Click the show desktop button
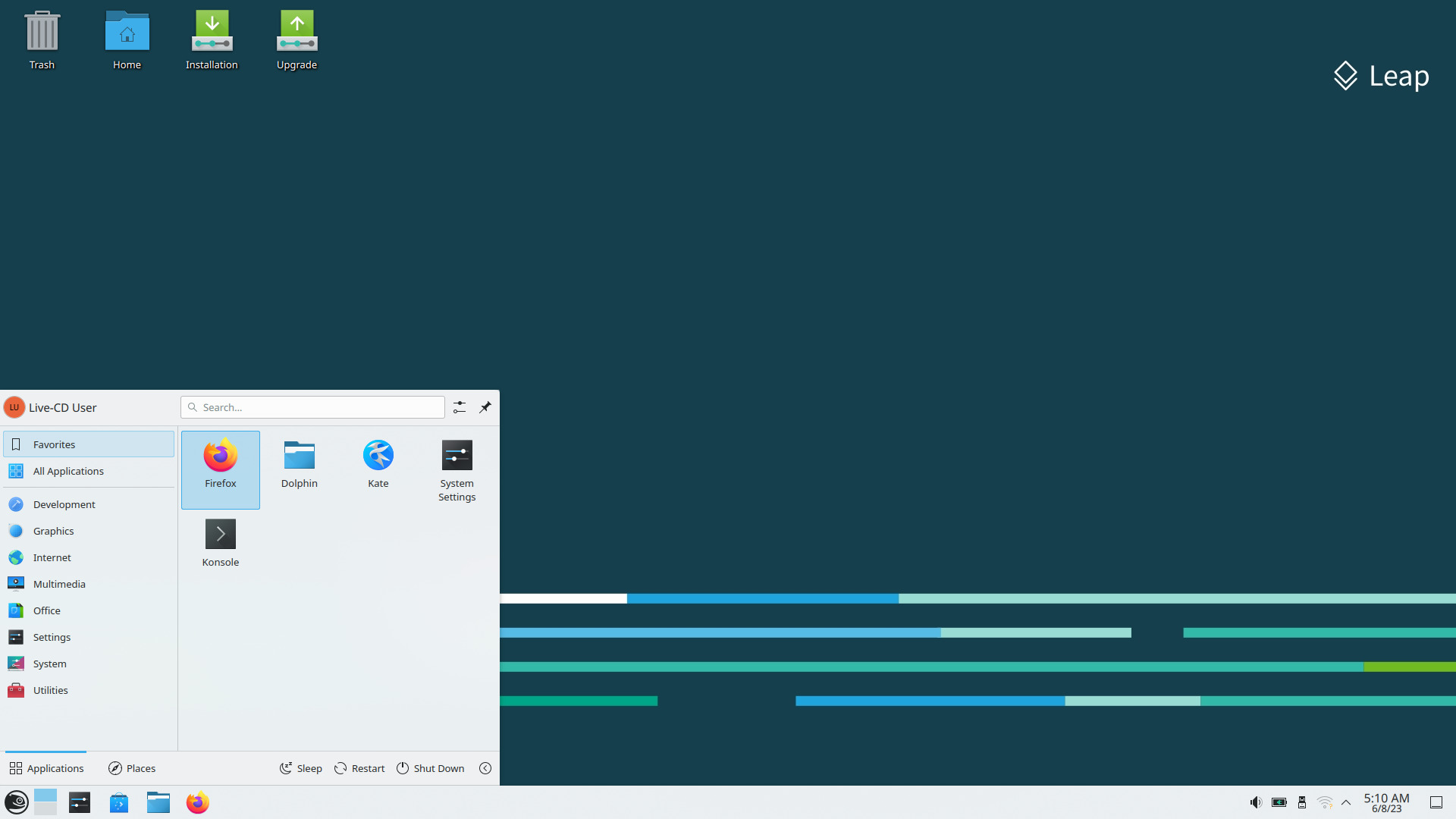This screenshot has height=819, width=1456. [1436, 802]
